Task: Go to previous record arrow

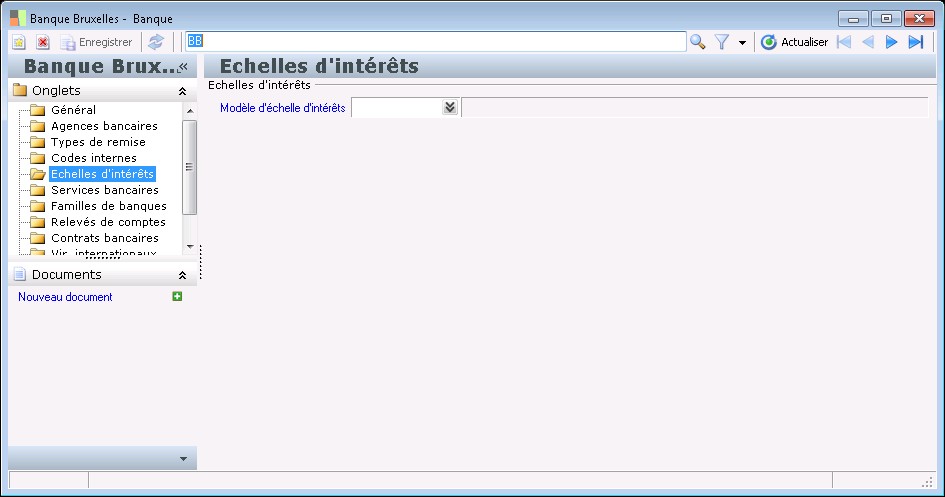Action: (868, 42)
